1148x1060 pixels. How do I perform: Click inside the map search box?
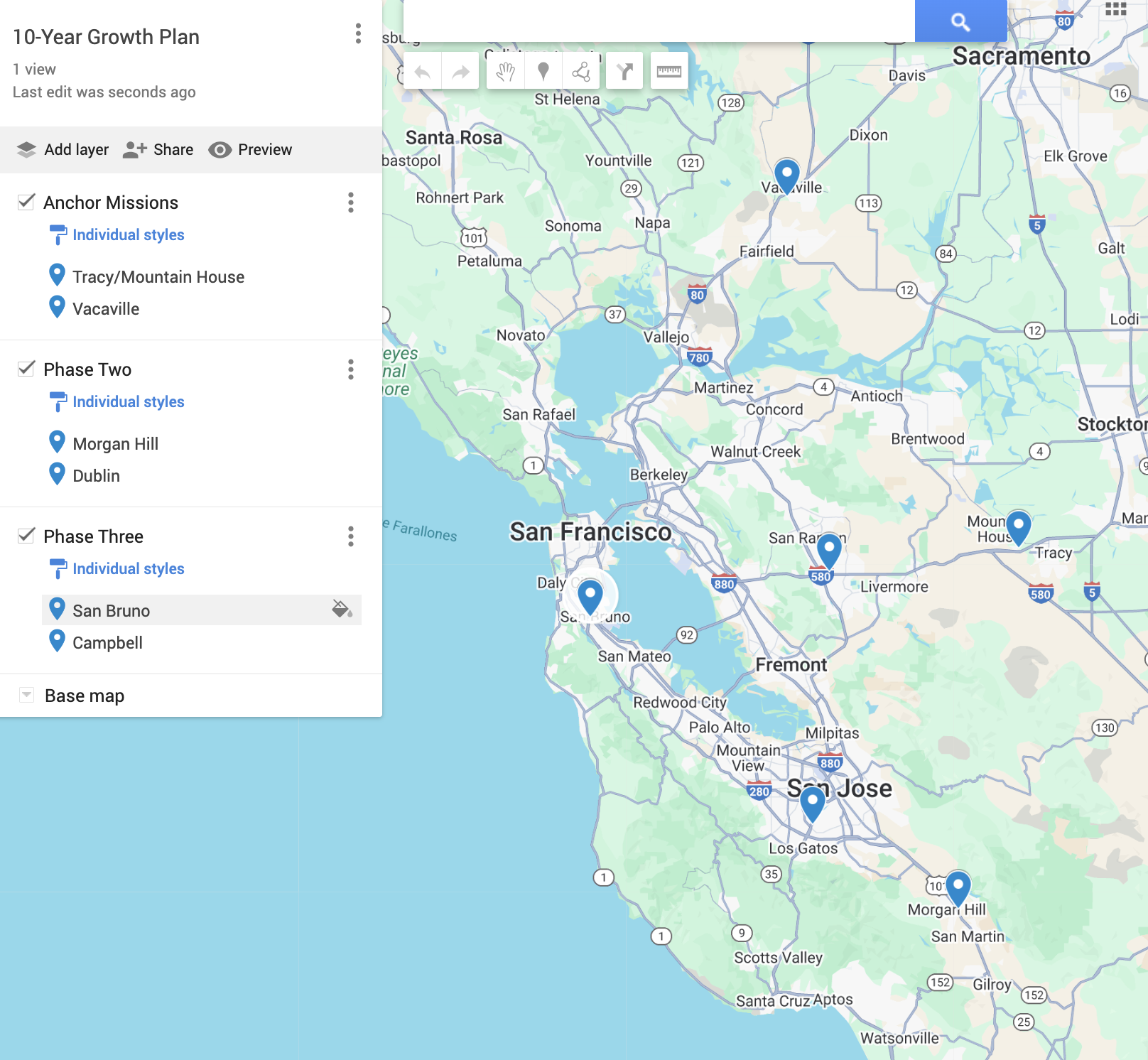658,21
